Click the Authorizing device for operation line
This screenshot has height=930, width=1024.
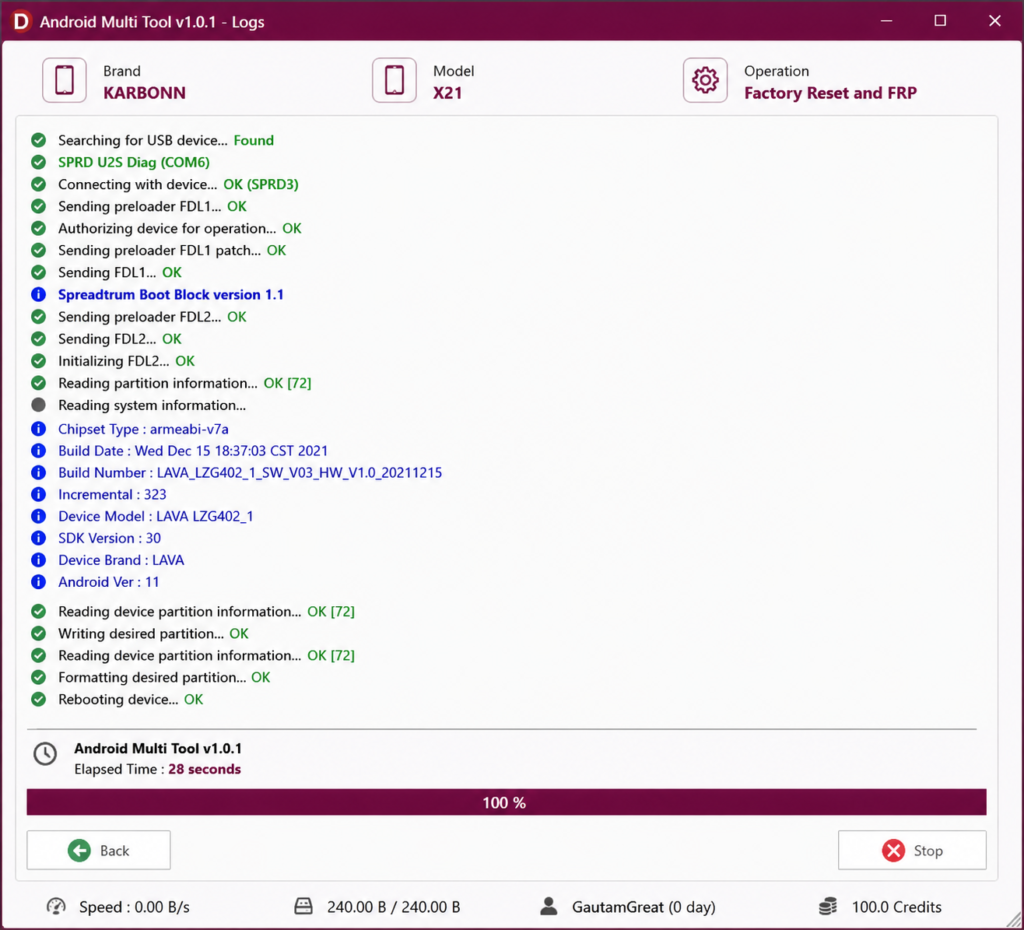(180, 228)
